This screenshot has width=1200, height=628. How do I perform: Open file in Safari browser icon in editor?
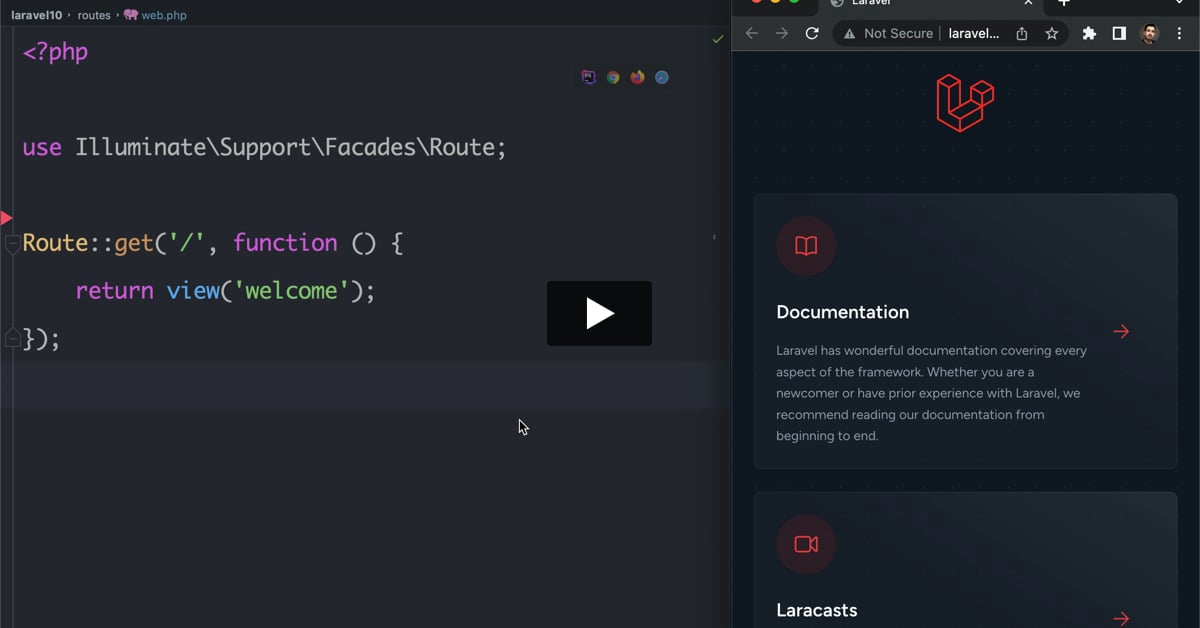662,77
